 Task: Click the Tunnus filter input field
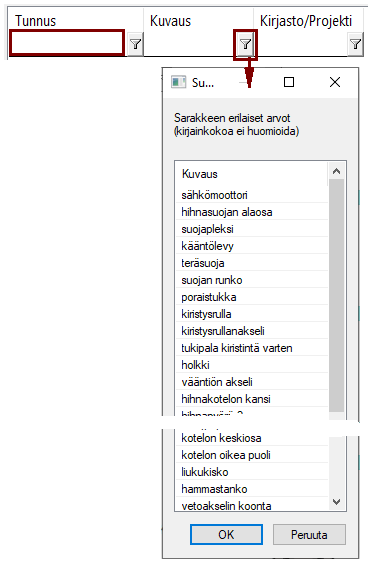point(67,43)
